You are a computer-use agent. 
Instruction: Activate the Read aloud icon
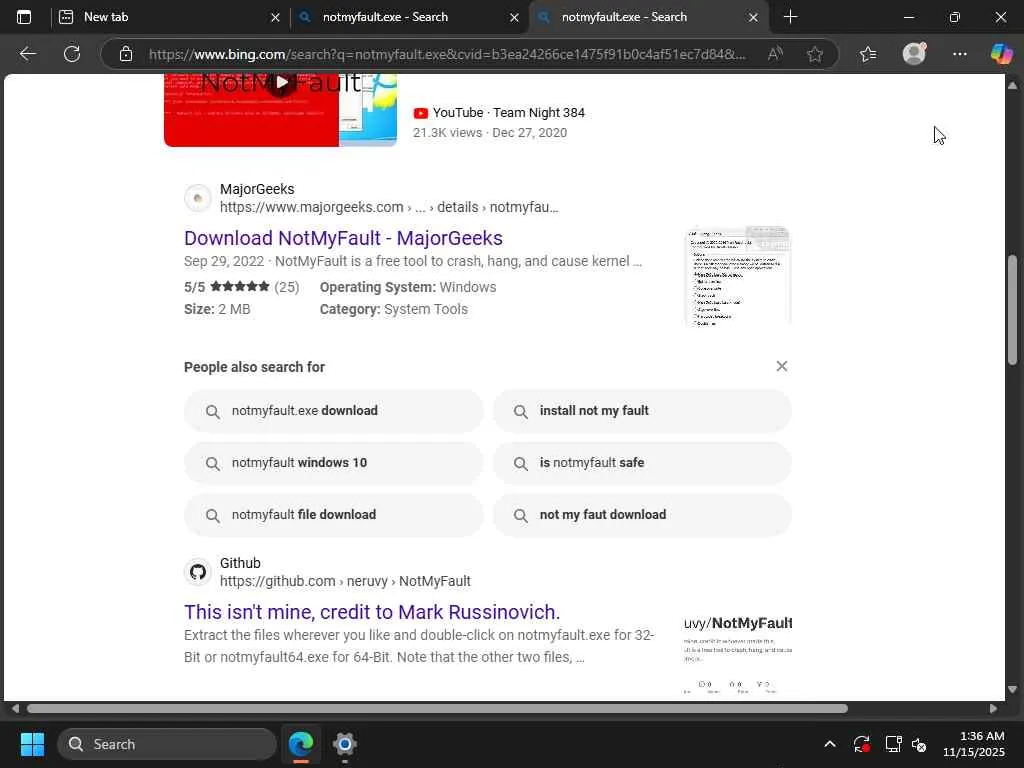tap(775, 54)
